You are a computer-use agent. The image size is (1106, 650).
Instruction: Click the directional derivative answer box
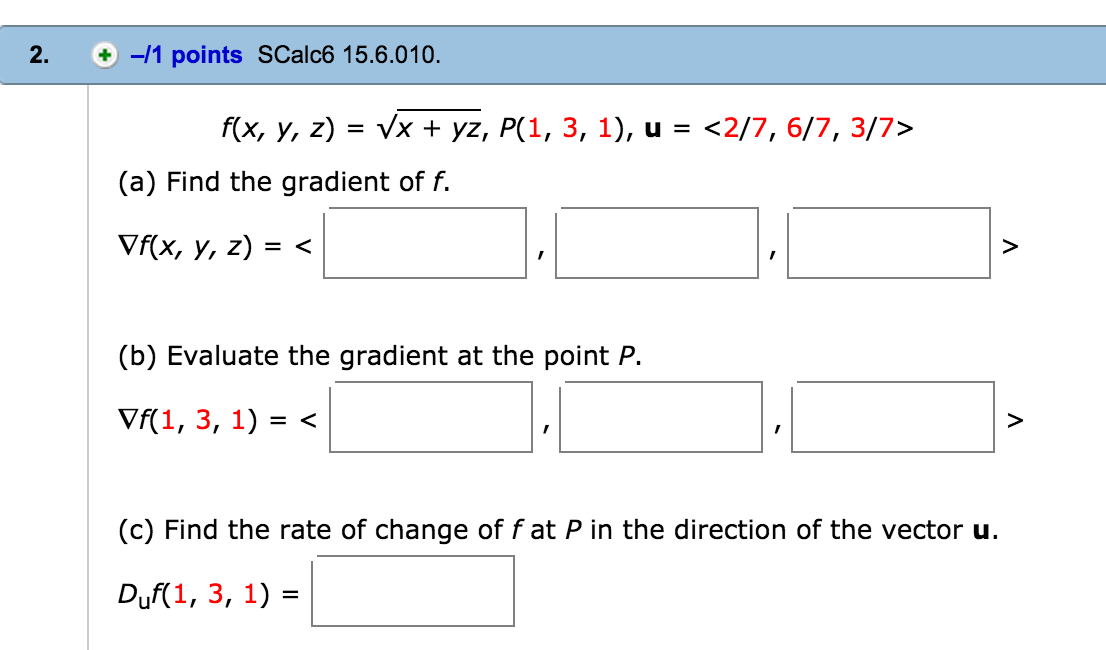coord(414,591)
